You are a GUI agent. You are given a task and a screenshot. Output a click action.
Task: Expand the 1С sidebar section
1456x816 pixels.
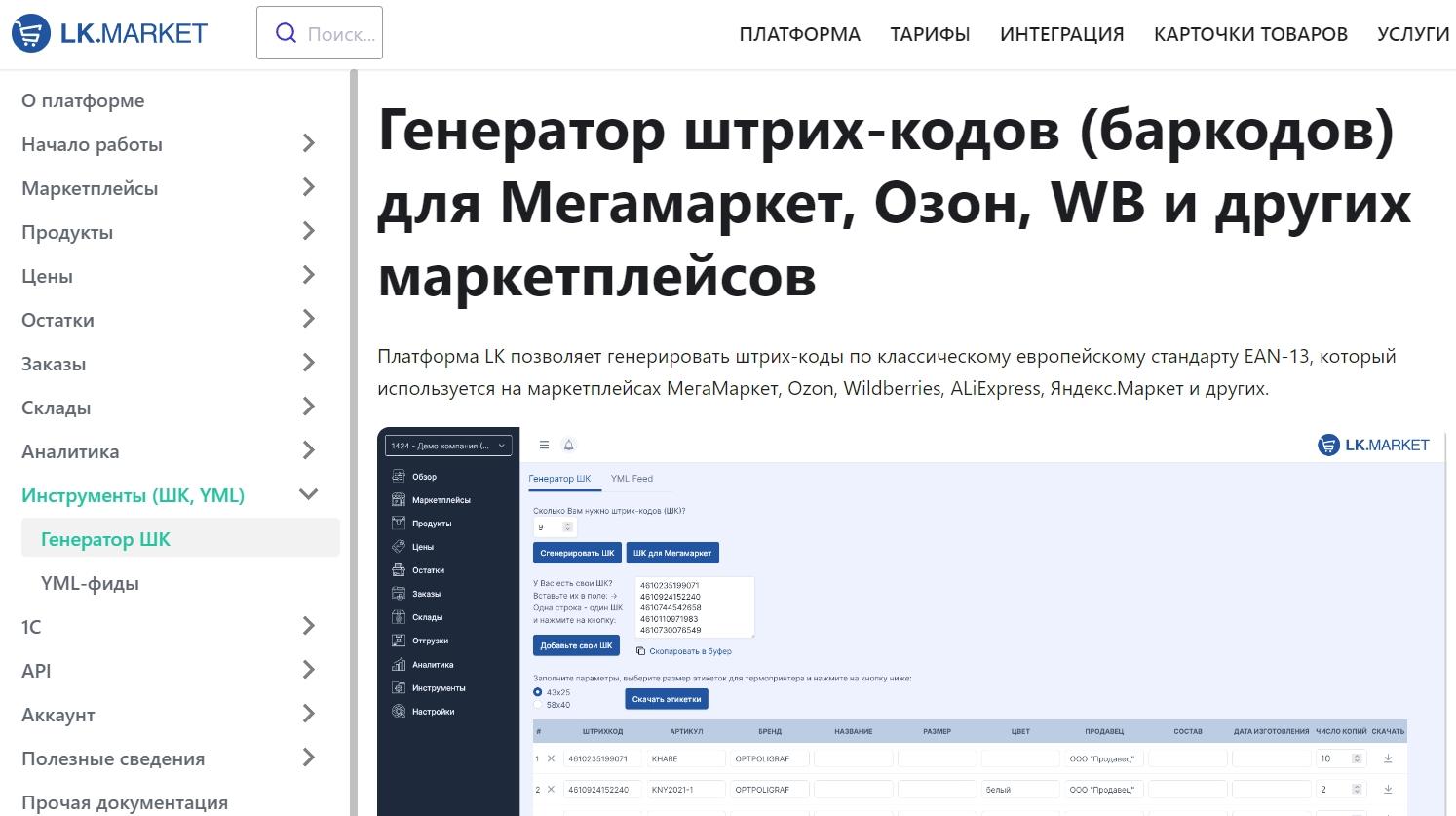[x=308, y=626]
